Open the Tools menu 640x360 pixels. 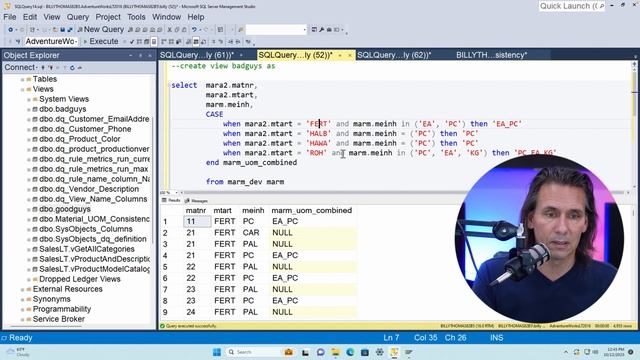click(136, 17)
